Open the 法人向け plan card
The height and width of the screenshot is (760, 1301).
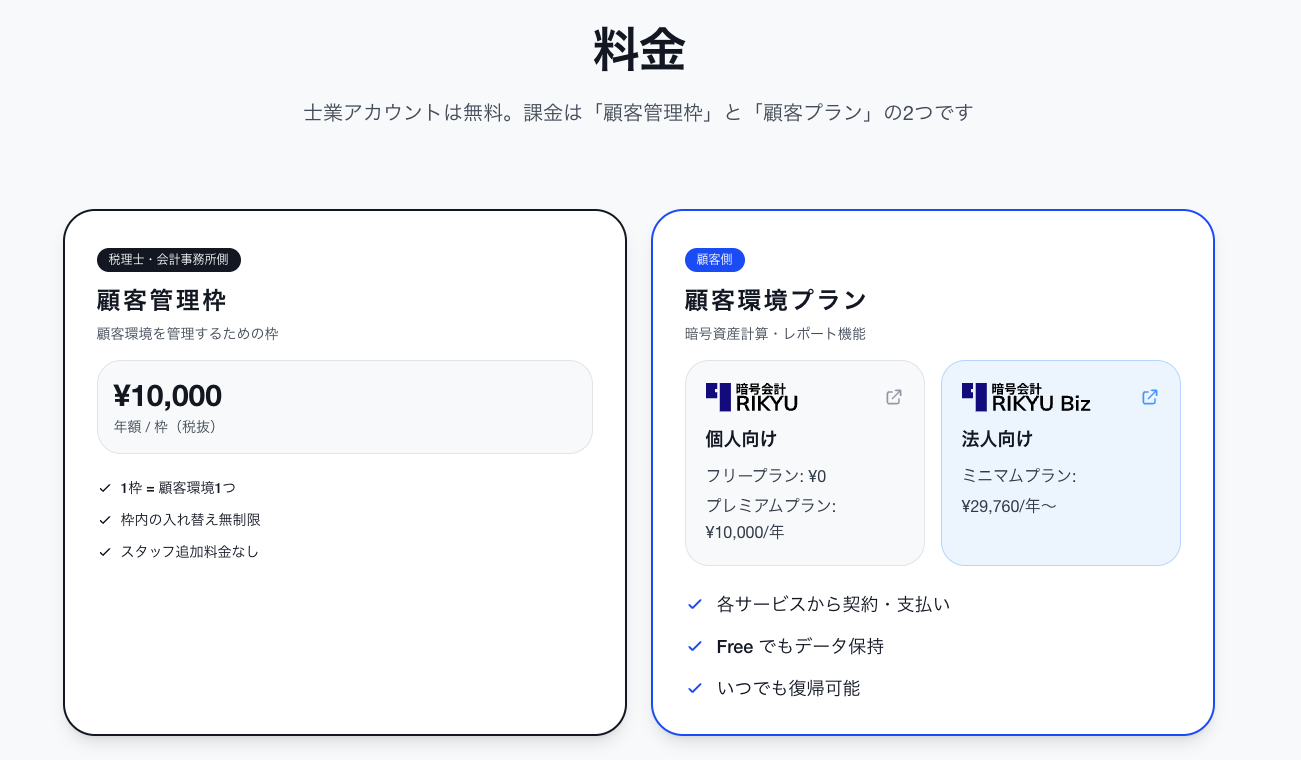tap(1060, 463)
